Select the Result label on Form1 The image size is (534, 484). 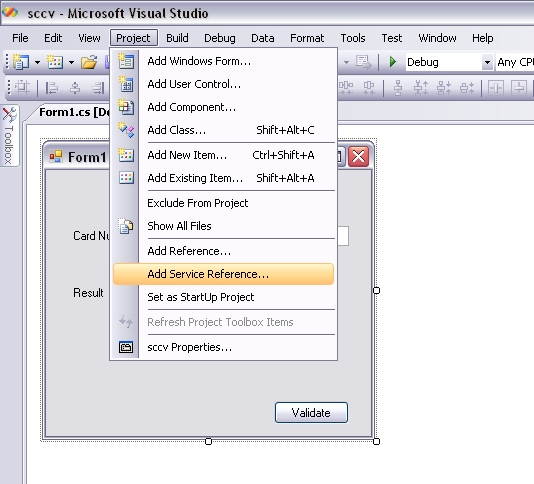coord(89,293)
